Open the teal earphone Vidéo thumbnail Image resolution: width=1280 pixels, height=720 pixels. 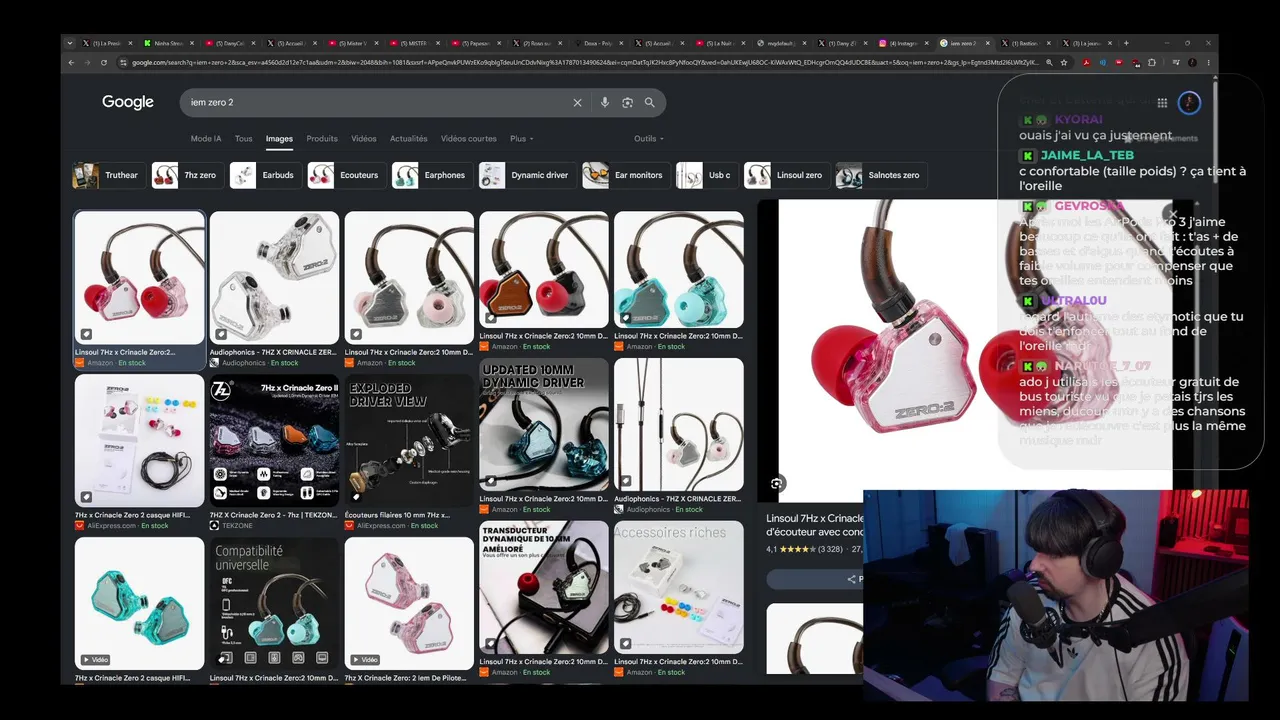[139, 603]
